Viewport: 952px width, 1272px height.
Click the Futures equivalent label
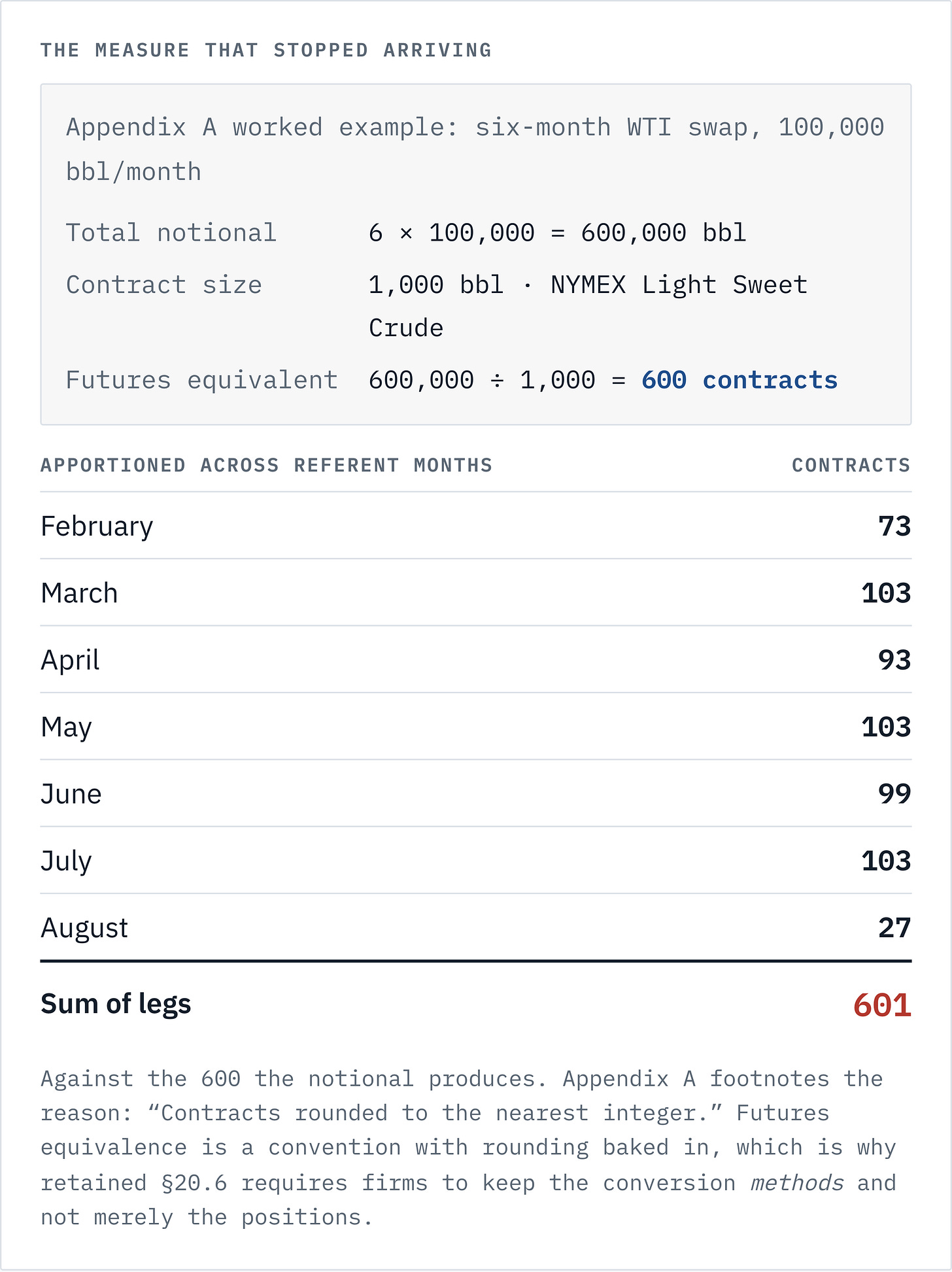(202, 380)
